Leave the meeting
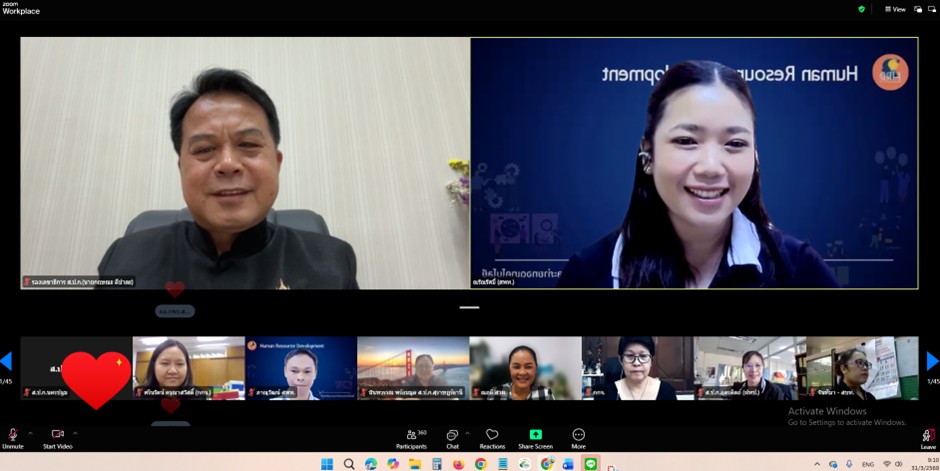 coord(928,439)
